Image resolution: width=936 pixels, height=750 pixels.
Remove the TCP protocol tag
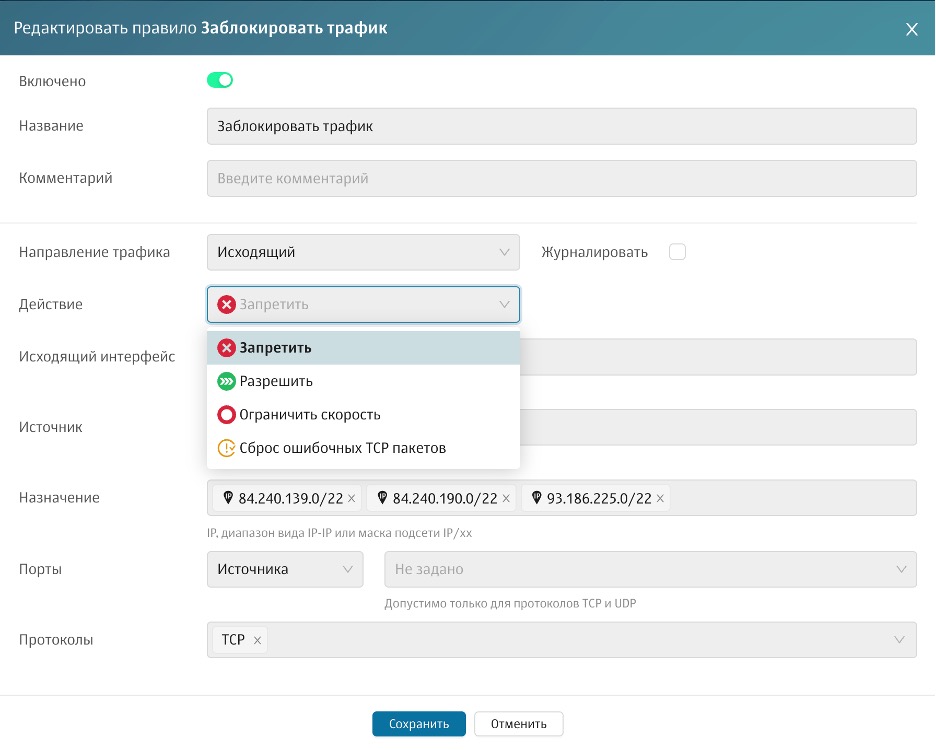[258, 640]
